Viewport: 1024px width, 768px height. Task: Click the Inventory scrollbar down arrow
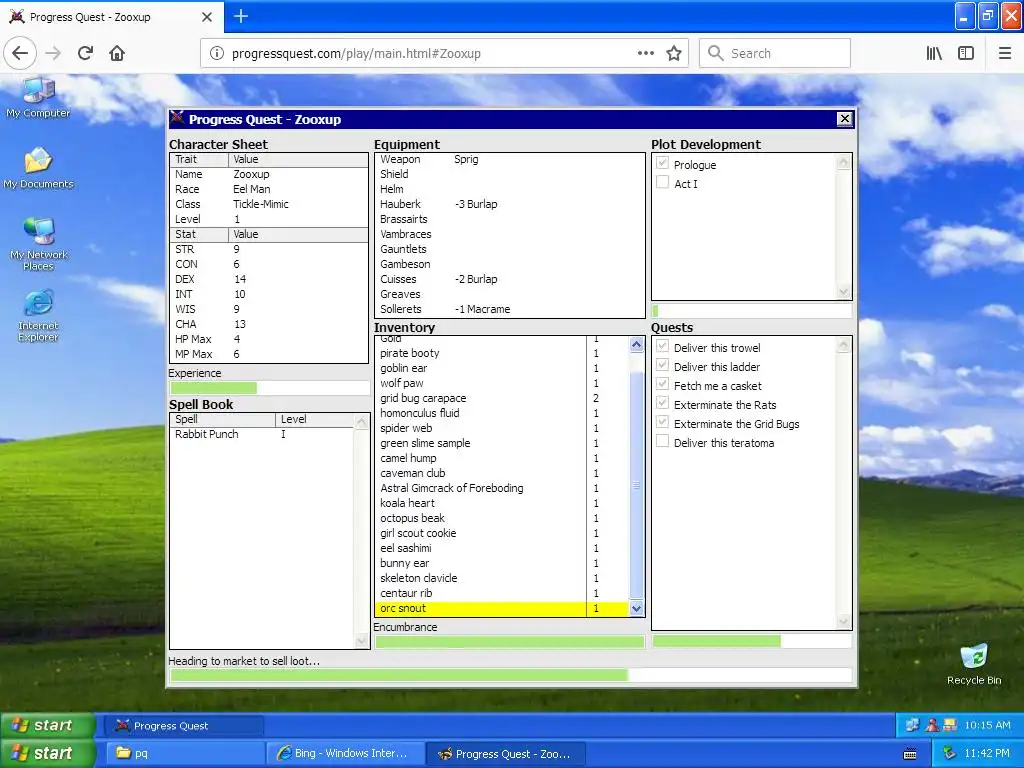coord(636,609)
